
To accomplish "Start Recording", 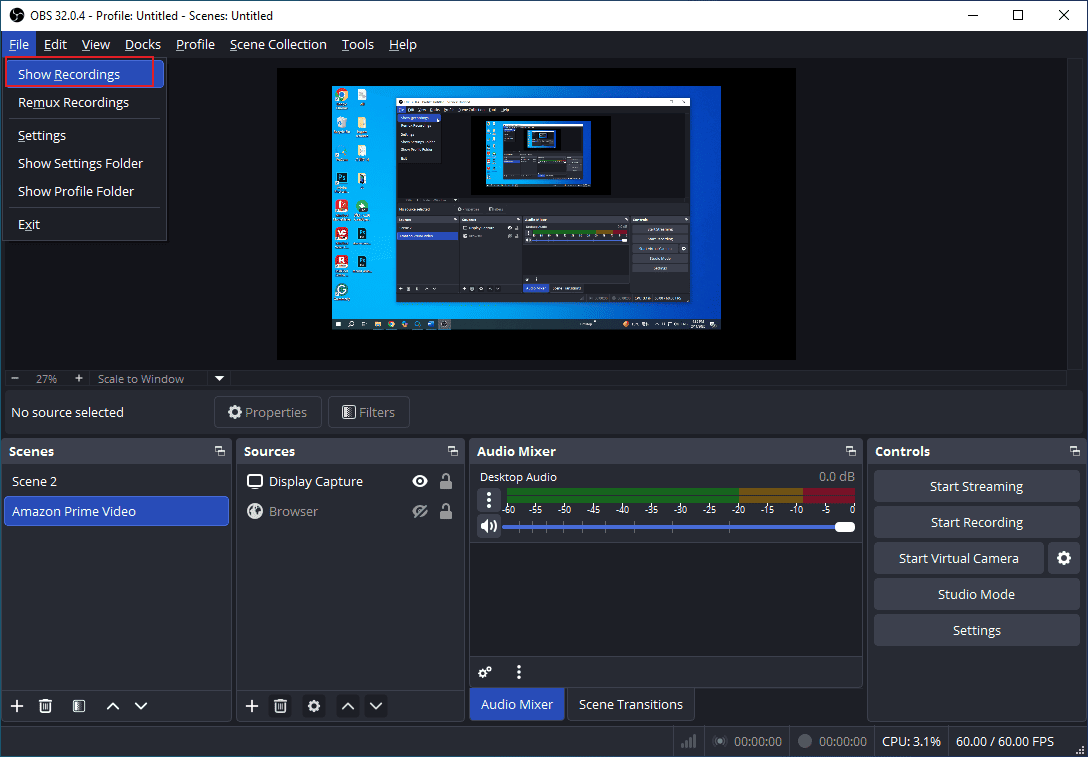I will [975, 522].
